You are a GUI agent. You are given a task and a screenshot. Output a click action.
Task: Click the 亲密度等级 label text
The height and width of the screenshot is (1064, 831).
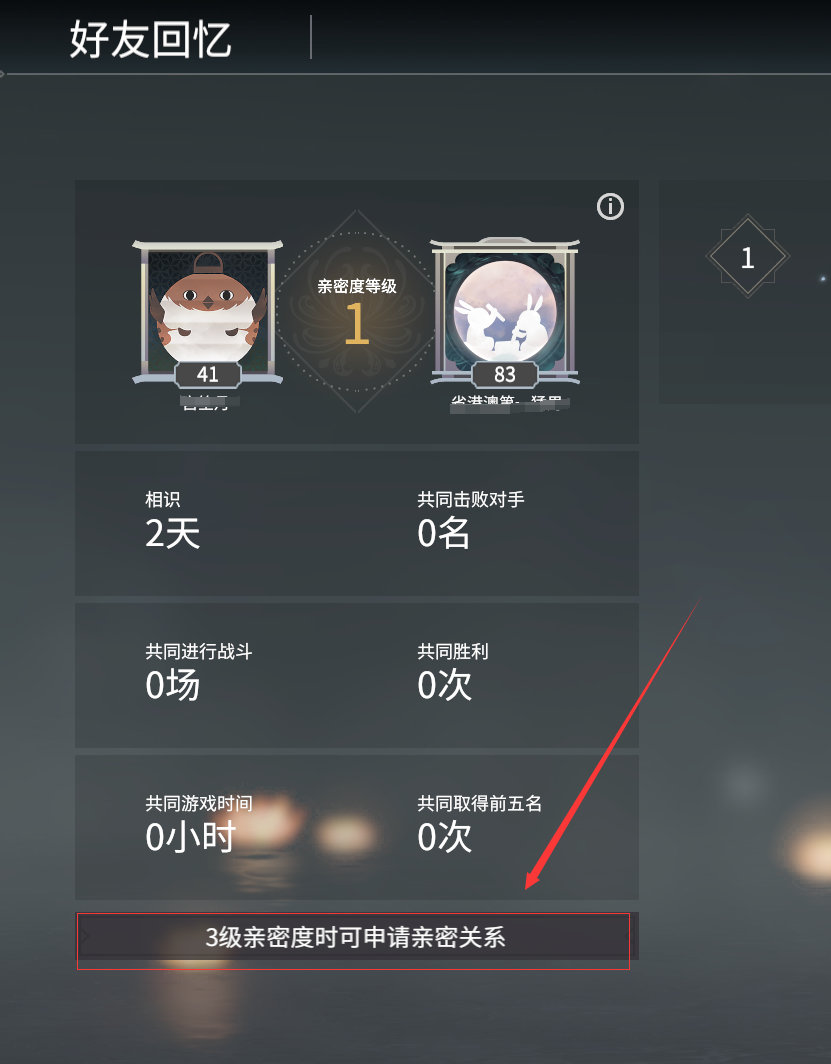pos(357,286)
